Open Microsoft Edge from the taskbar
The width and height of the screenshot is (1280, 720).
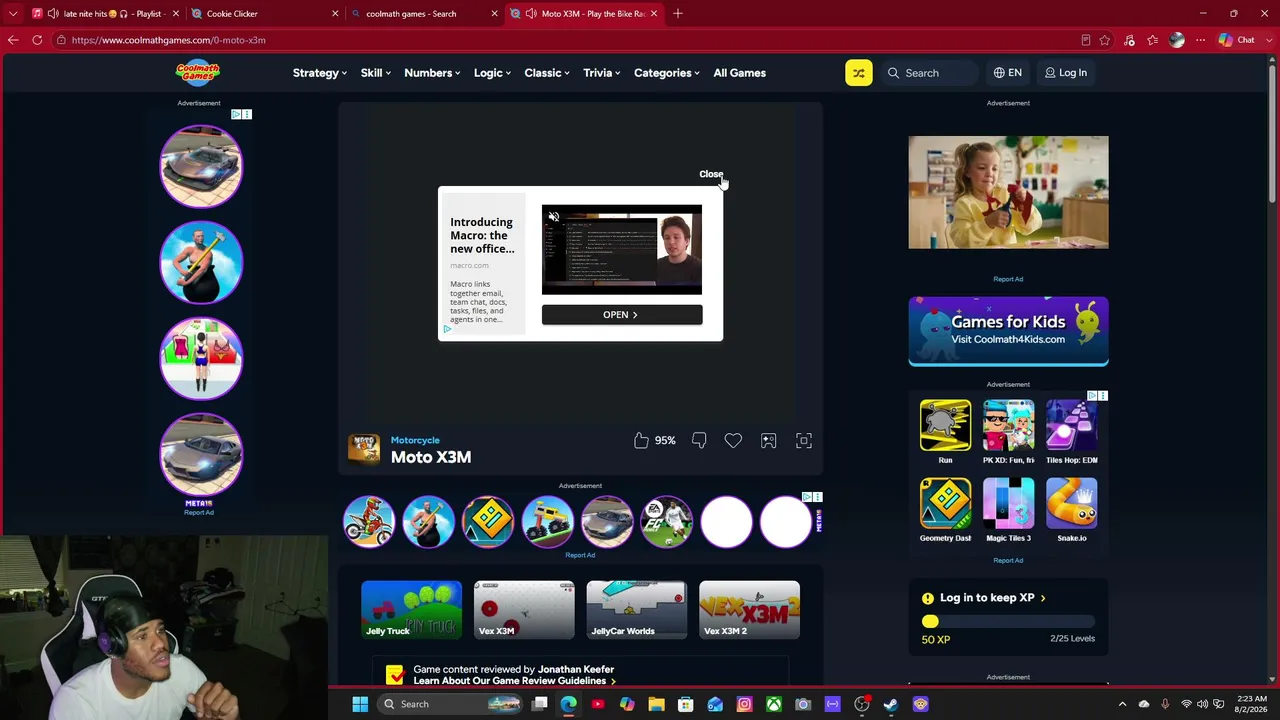(568, 704)
